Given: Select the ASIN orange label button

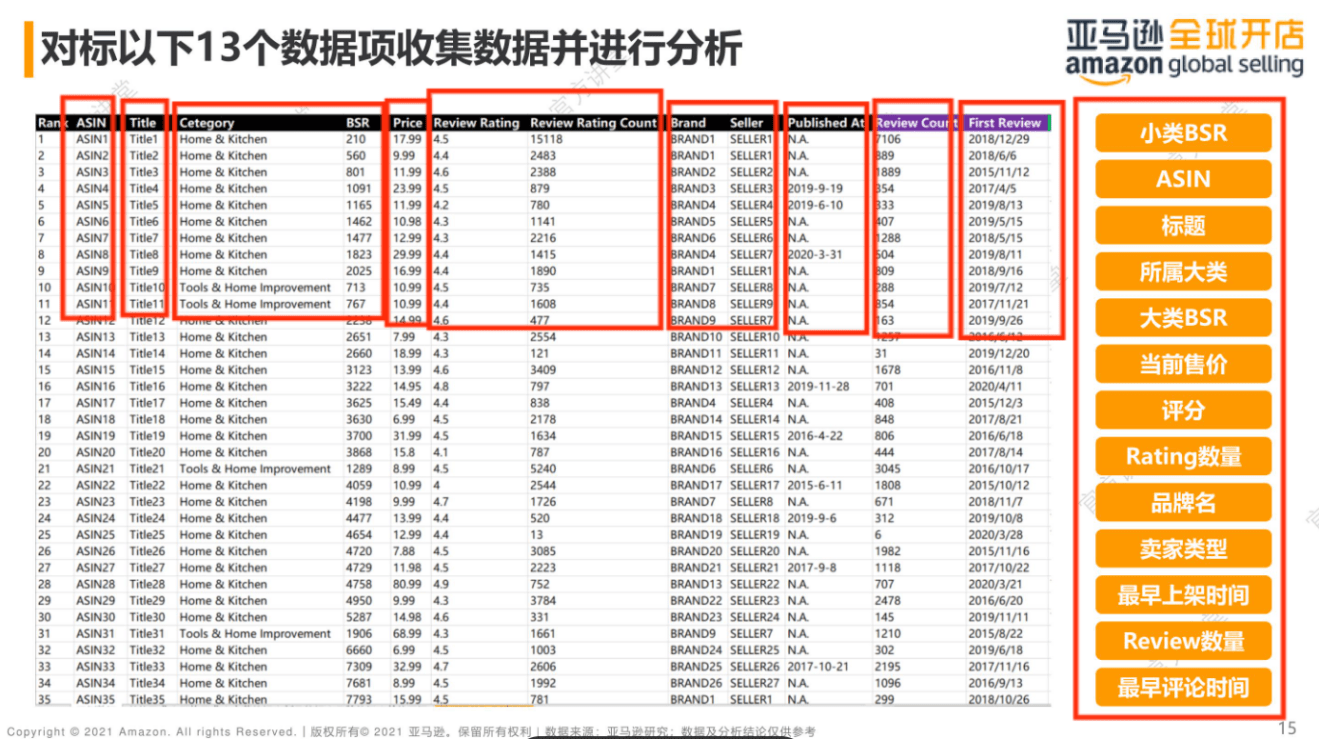Looking at the screenshot, I should pos(1183,179).
